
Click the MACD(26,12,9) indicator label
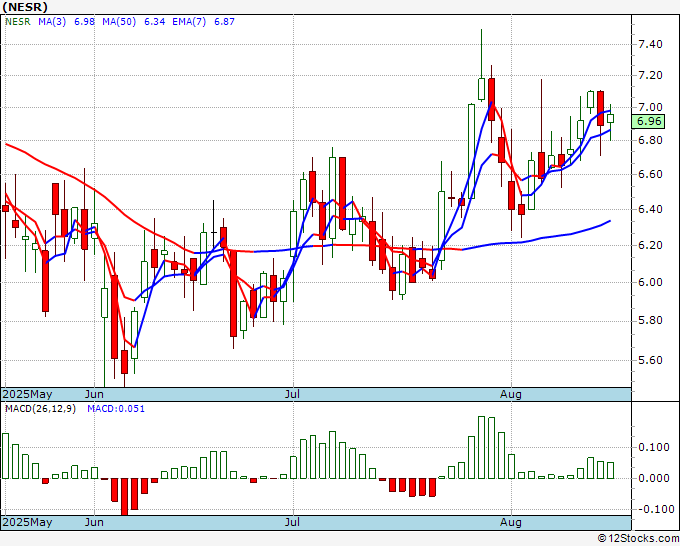tap(40, 409)
